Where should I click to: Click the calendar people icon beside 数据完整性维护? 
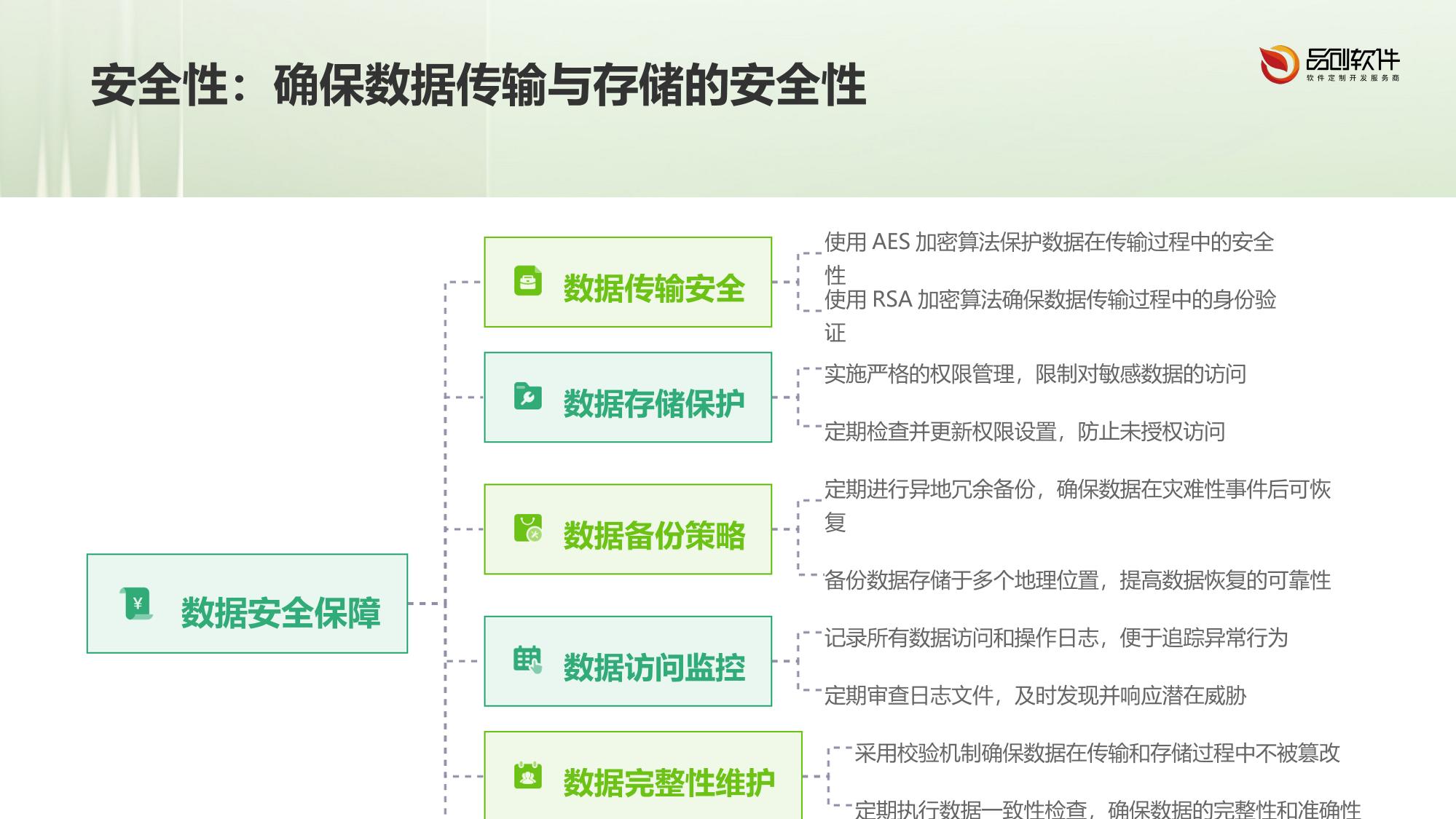[x=528, y=776]
